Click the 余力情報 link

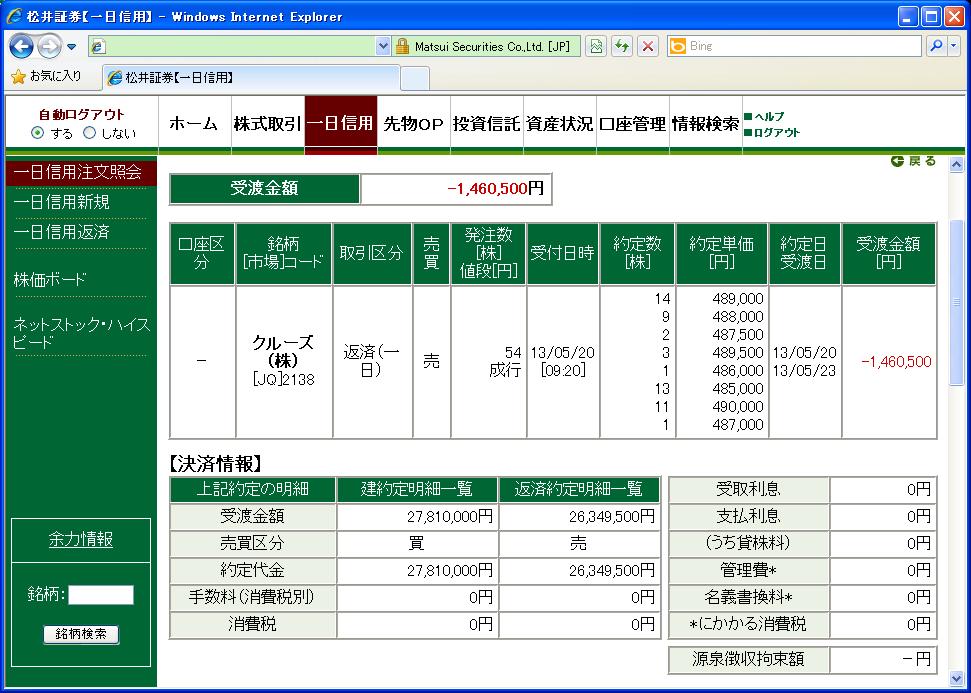(81, 539)
